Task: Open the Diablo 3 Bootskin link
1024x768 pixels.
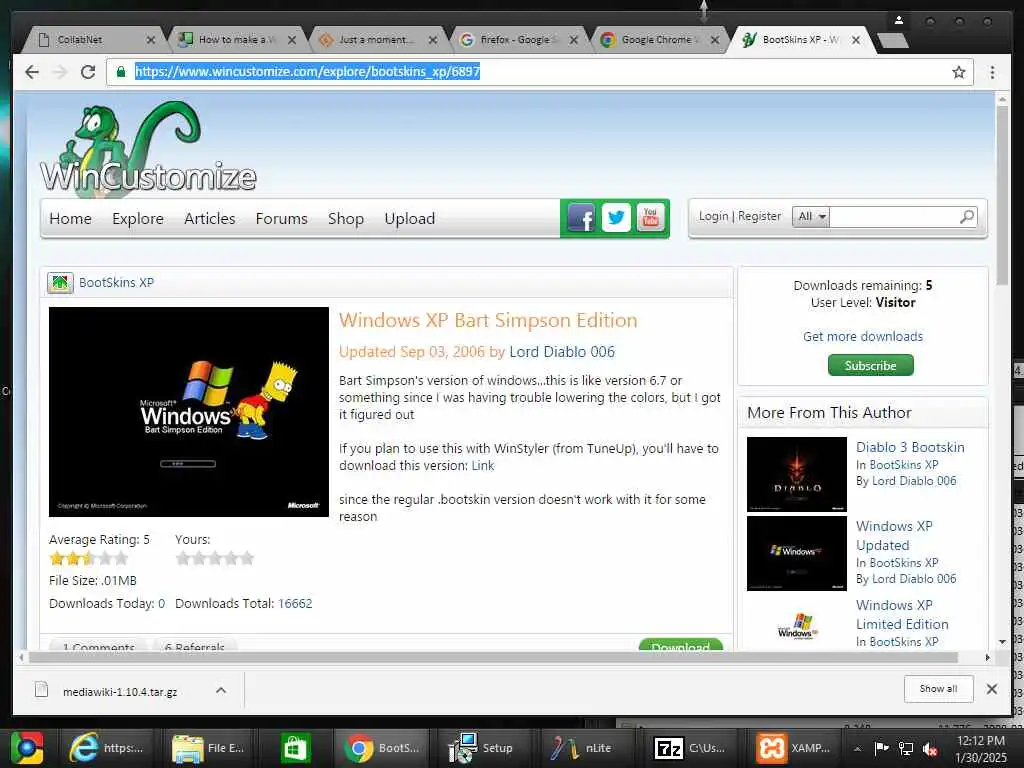Action: click(x=910, y=447)
